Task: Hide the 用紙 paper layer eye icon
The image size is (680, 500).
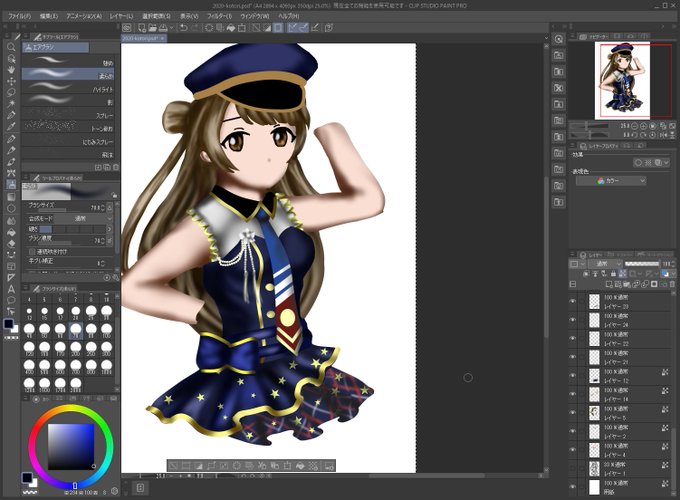Action: 573,487
